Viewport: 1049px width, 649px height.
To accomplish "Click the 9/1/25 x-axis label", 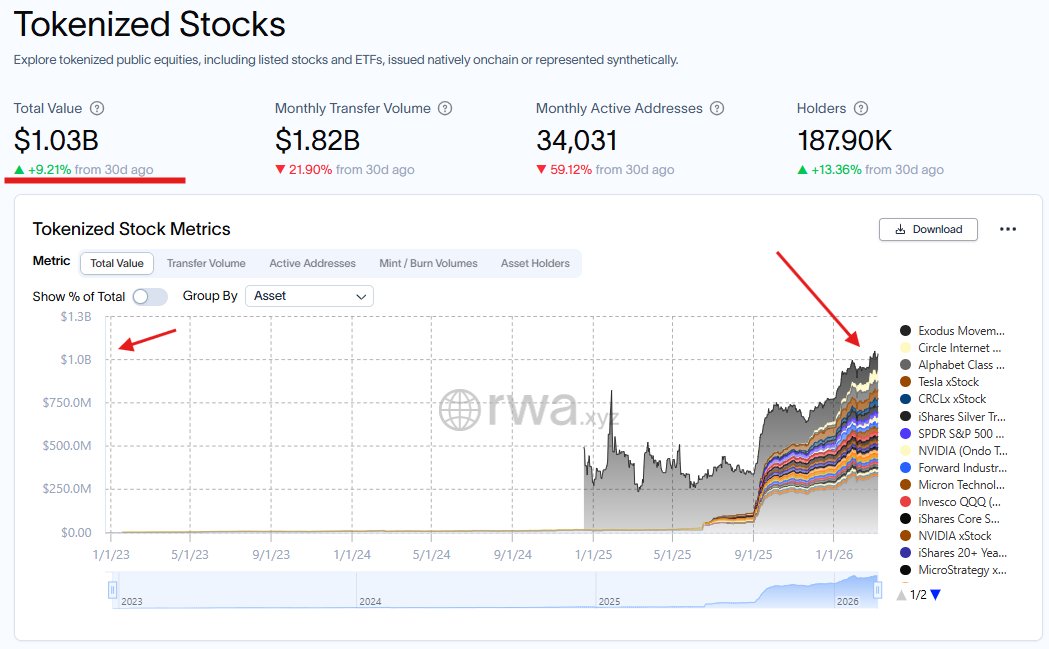I will tap(753, 555).
